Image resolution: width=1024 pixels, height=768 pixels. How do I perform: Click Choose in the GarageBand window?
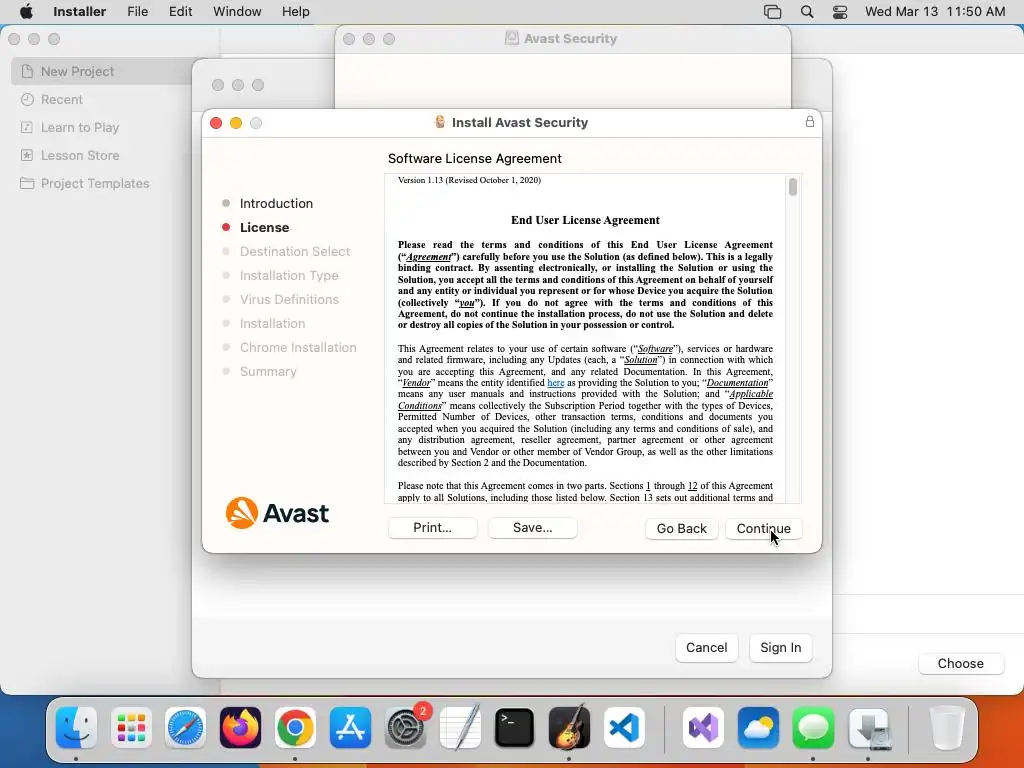tap(961, 664)
